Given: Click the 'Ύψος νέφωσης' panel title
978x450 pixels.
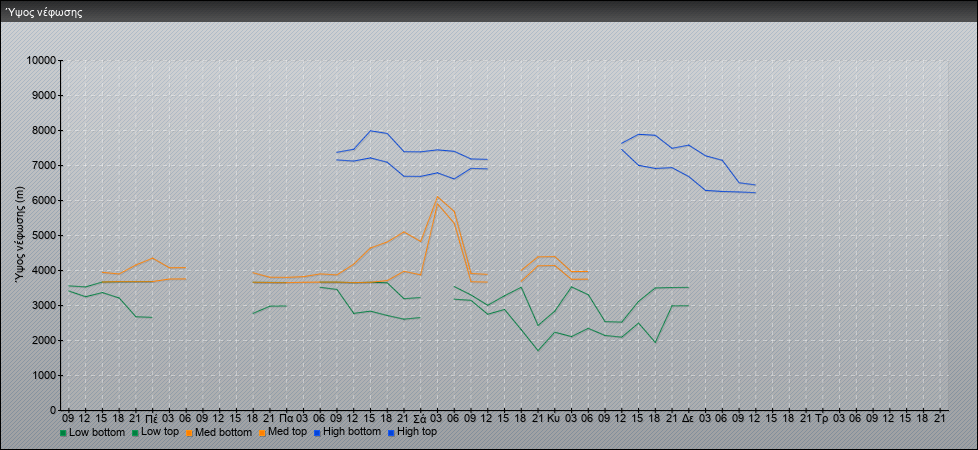Looking at the screenshot, I should 44,12.
